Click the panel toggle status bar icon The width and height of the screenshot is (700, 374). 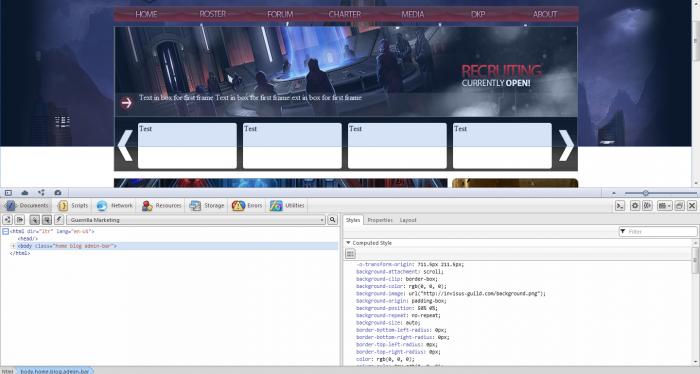pyautogui.click(x=8, y=193)
